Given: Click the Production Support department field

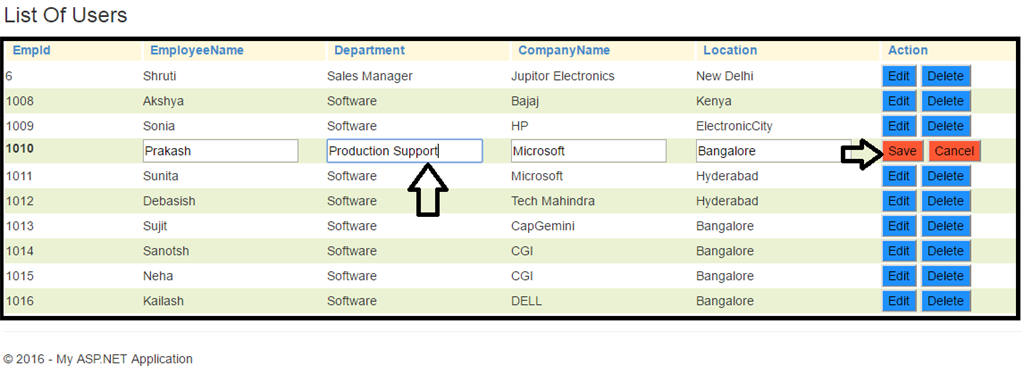Looking at the screenshot, I should [x=405, y=151].
